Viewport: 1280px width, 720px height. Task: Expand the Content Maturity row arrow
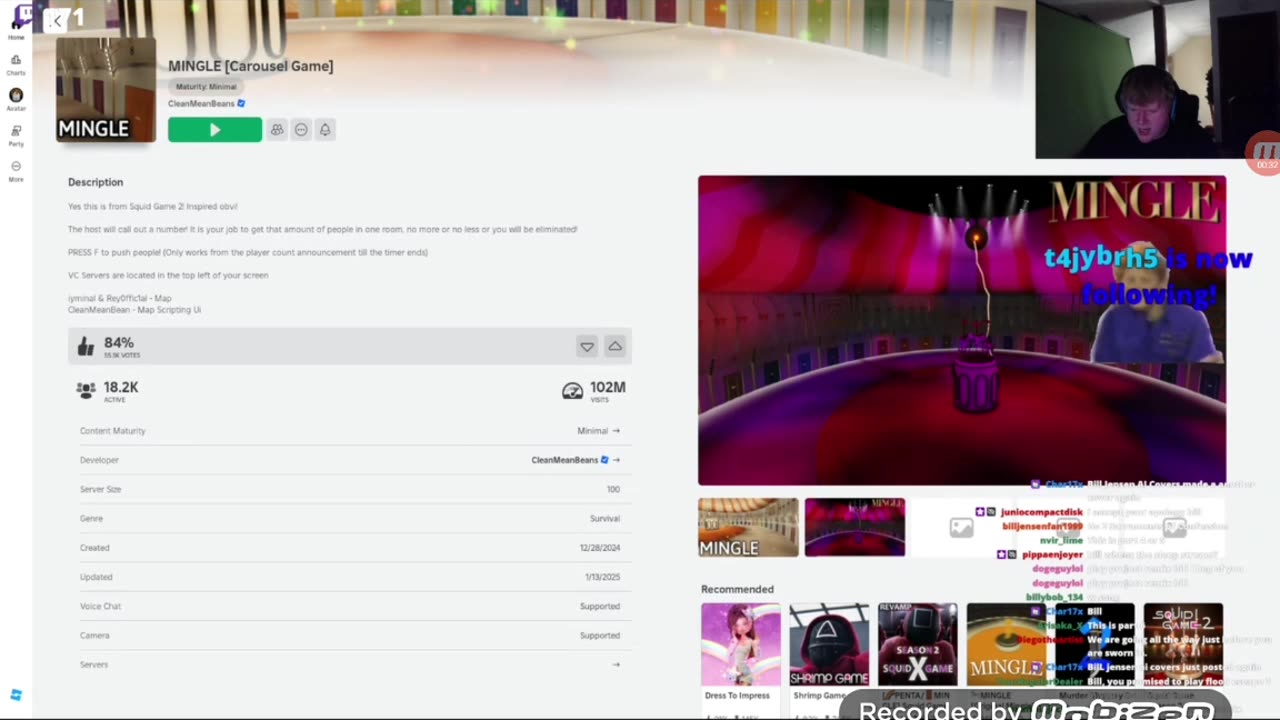(616, 431)
